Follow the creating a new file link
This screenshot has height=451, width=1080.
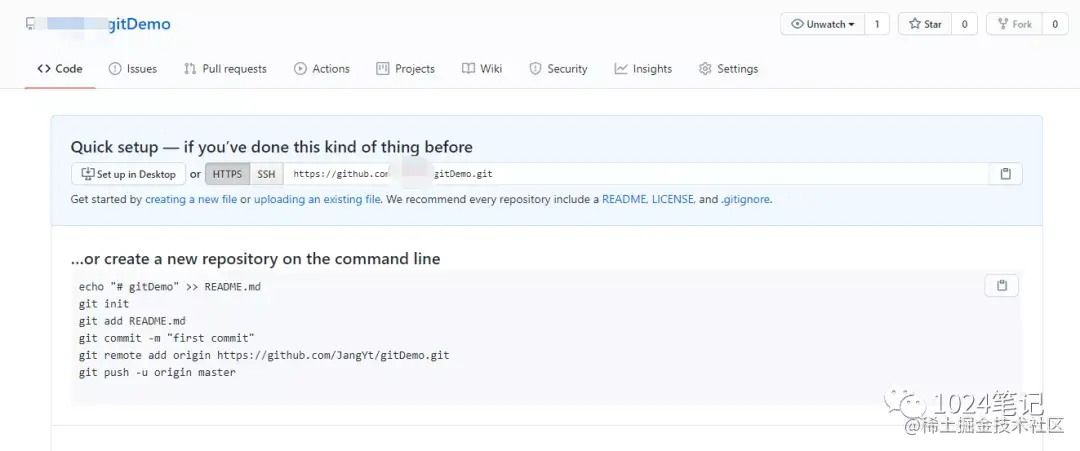tap(191, 200)
